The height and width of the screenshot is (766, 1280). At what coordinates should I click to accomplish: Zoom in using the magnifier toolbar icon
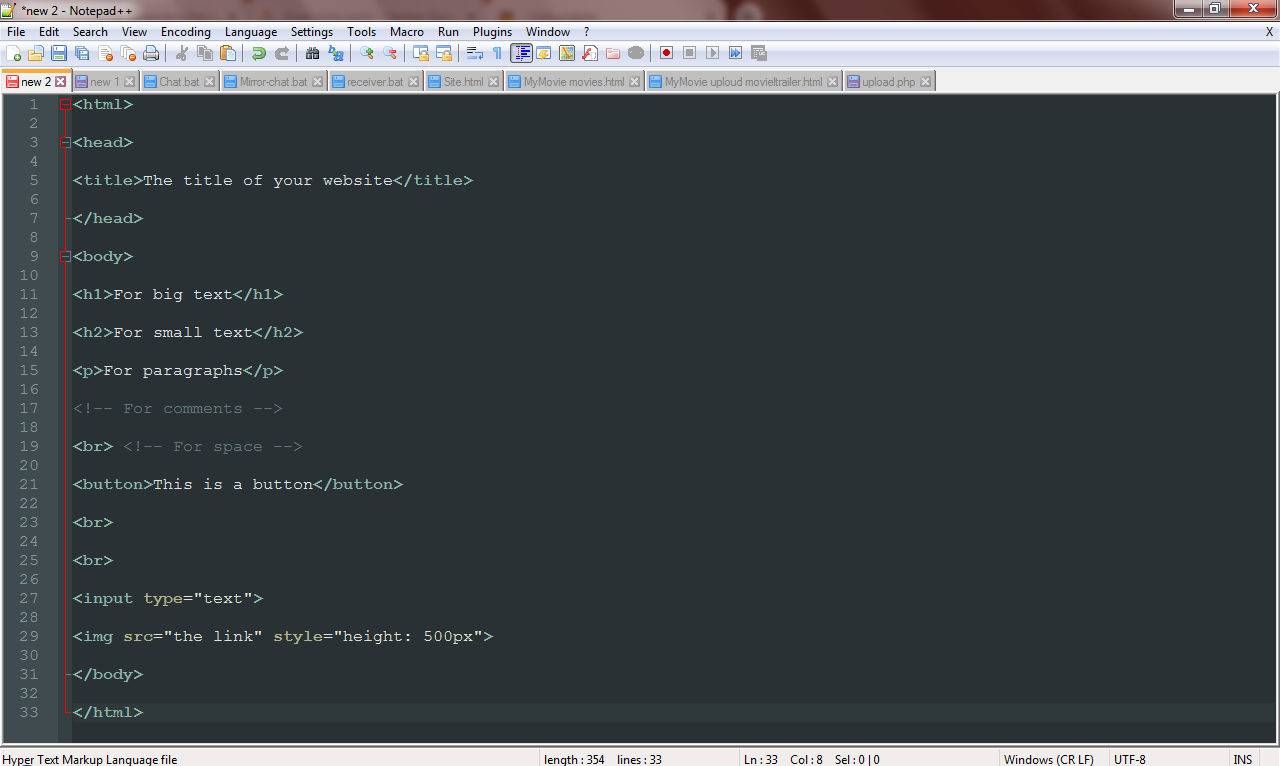[366, 52]
